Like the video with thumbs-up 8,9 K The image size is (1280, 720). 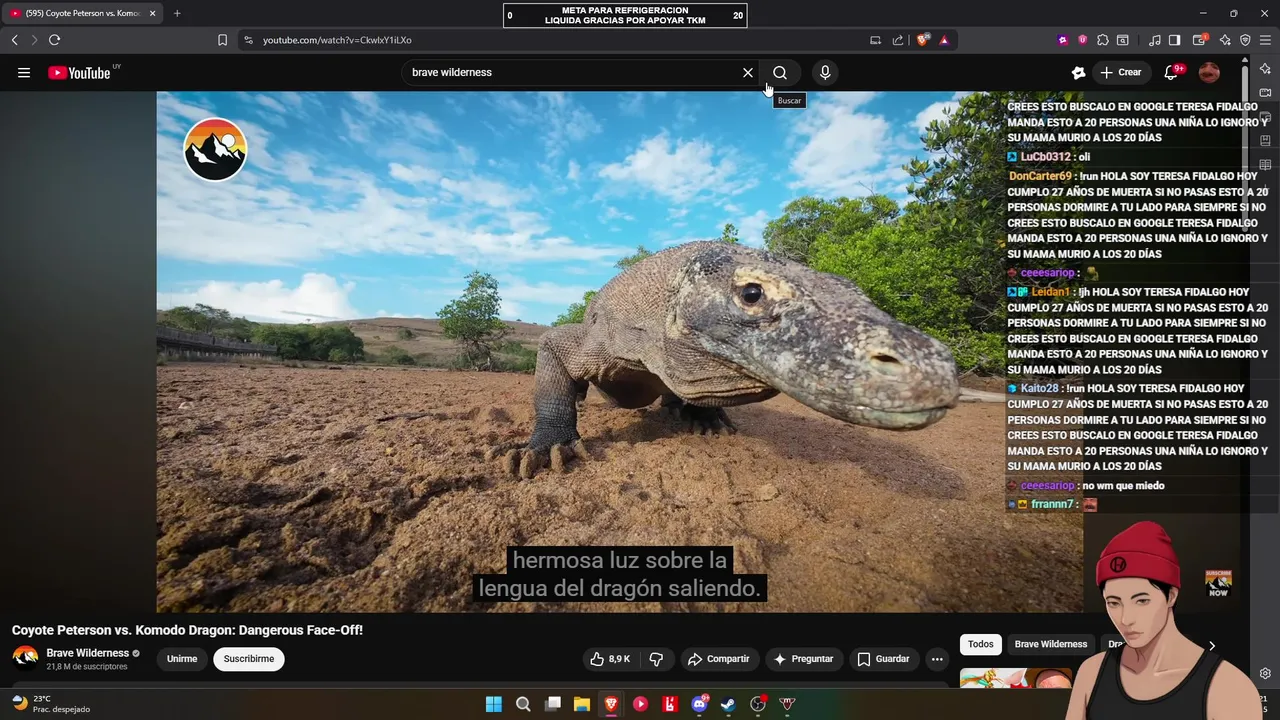click(610, 659)
